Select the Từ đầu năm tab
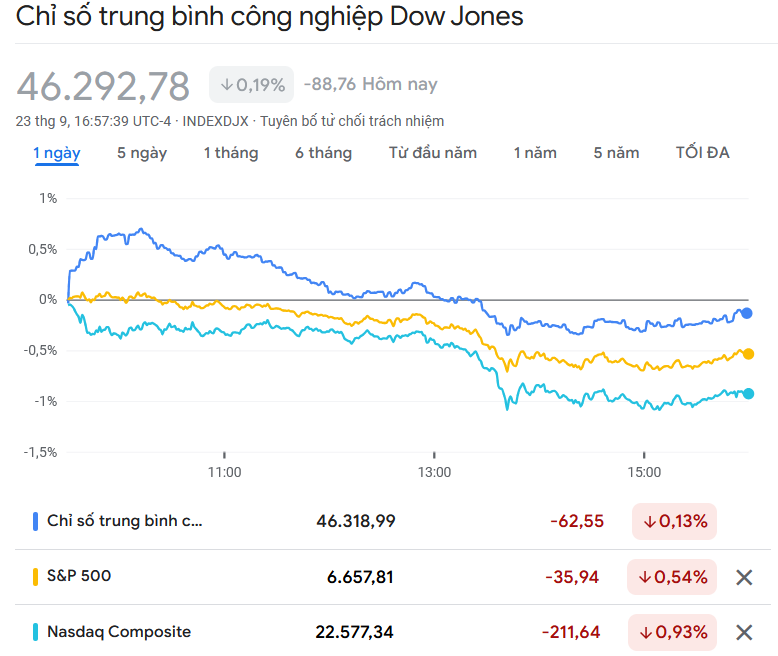This screenshot has width=778, height=656. click(x=433, y=153)
